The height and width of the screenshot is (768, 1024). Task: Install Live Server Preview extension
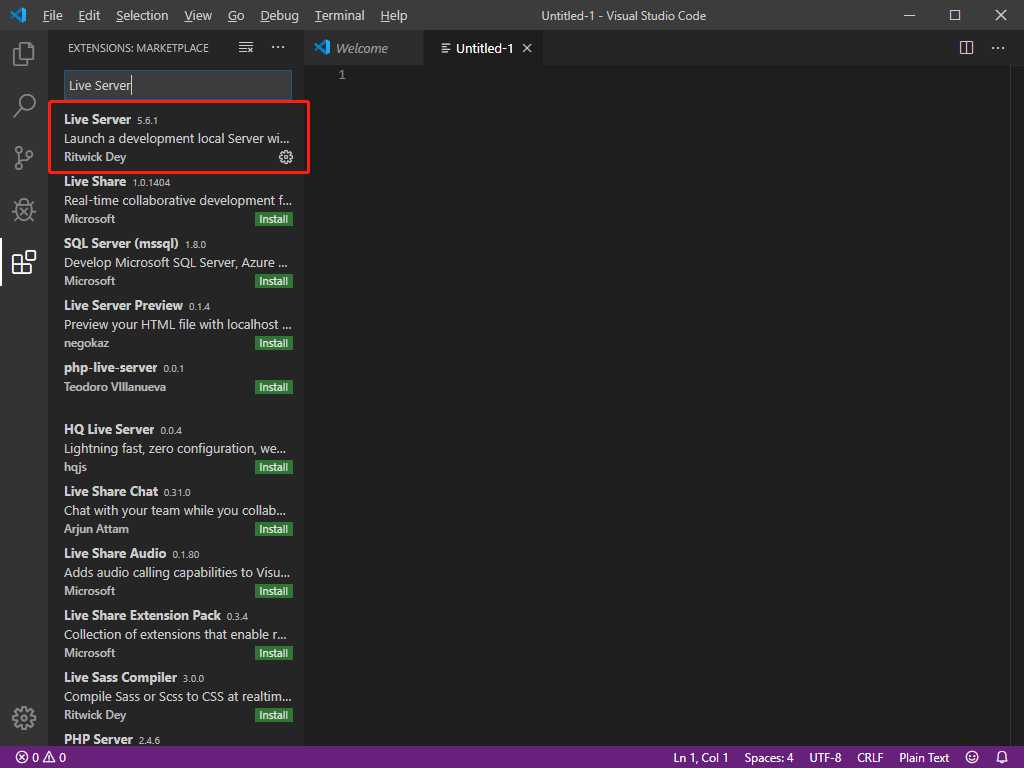click(x=274, y=344)
